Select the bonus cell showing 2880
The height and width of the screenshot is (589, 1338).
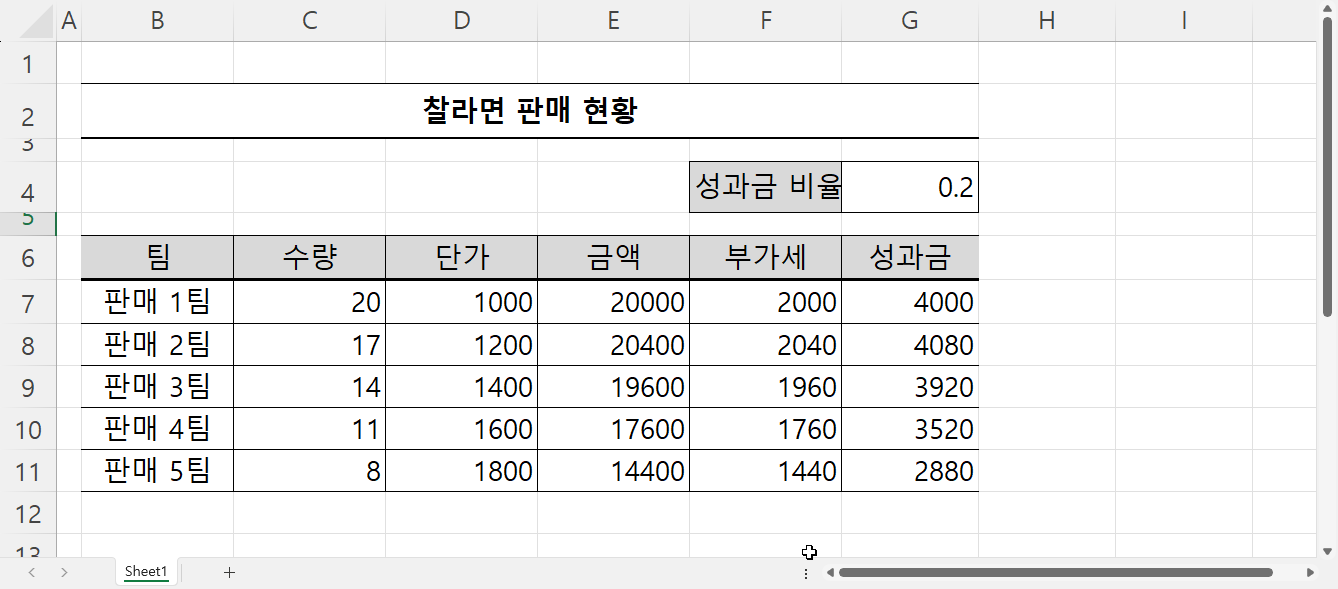[910, 471]
